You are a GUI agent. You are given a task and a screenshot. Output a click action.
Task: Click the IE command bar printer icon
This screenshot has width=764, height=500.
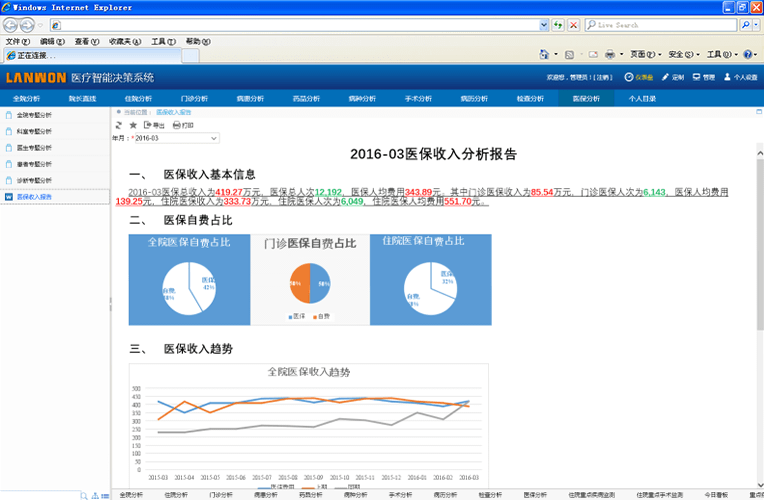[x=610, y=54]
